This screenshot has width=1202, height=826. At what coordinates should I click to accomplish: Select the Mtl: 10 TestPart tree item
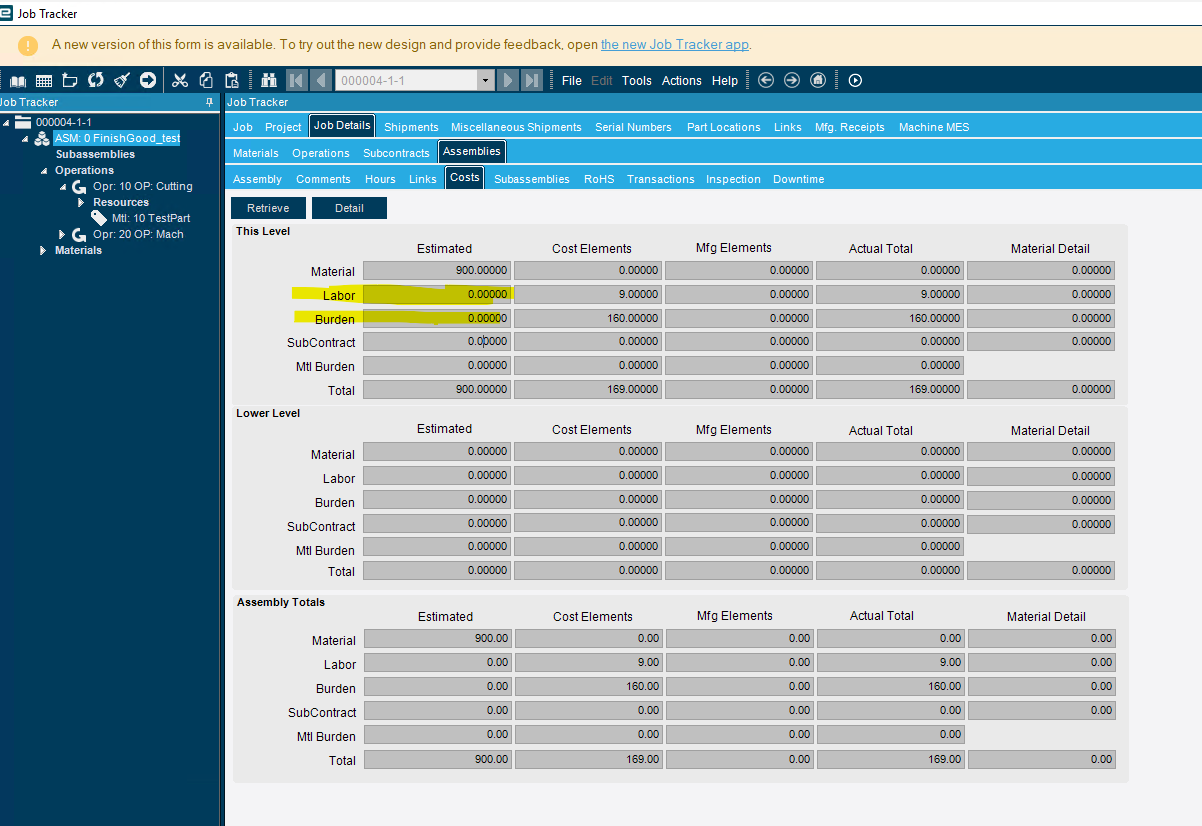pyautogui.click(x=151, y=218)
